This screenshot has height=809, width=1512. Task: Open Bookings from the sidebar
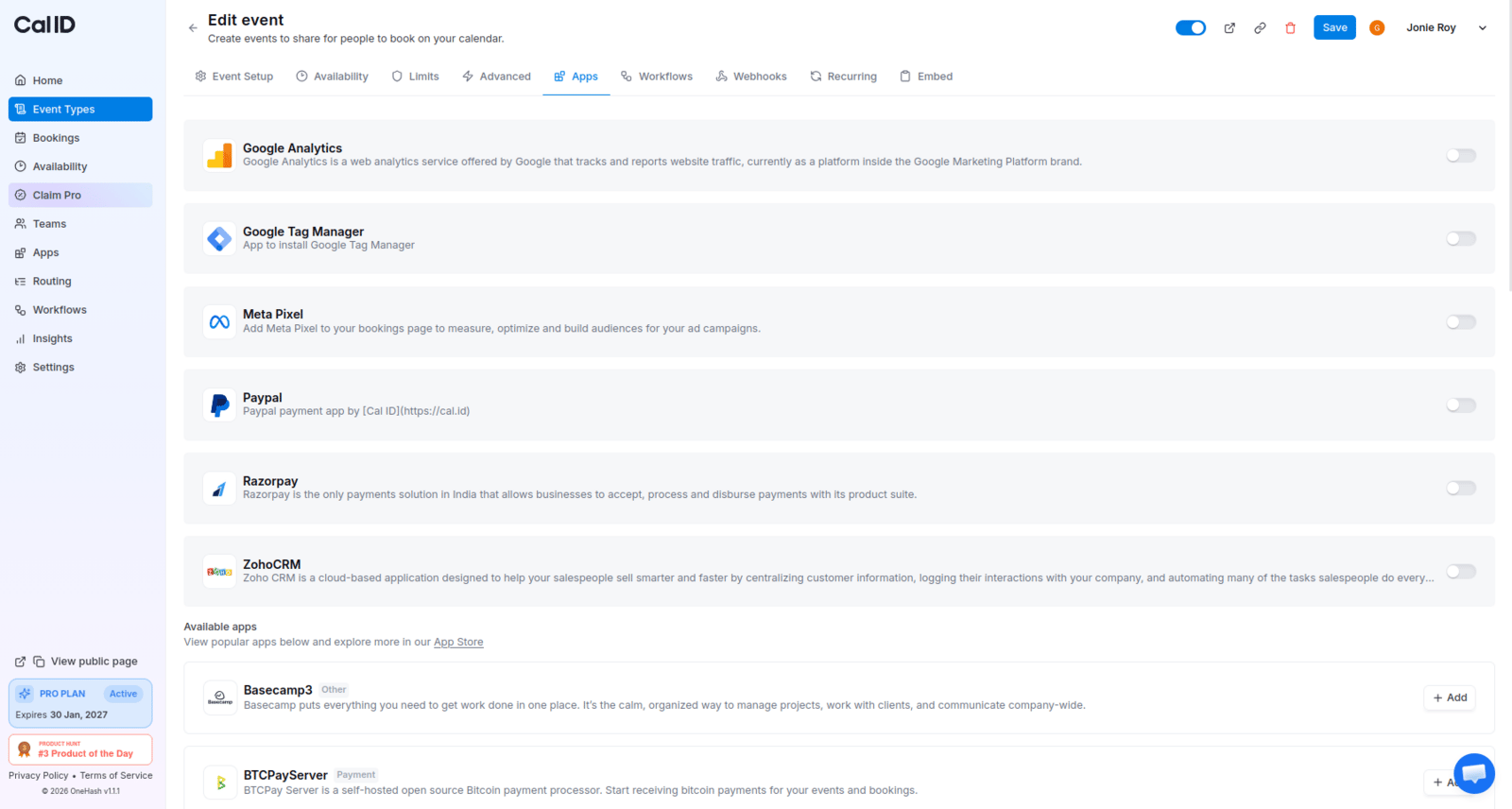[80, 138]
